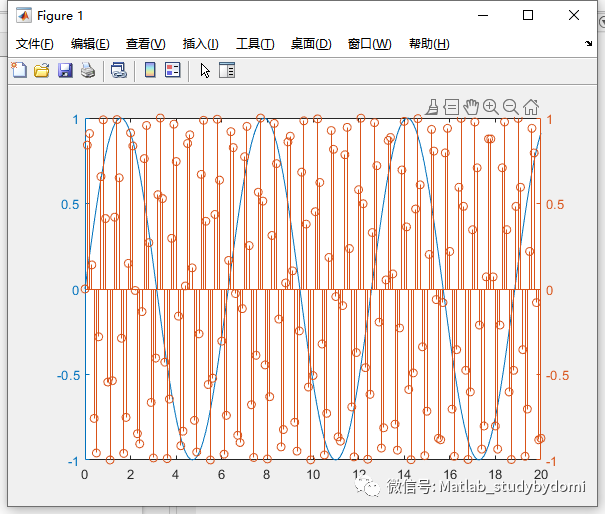Image resolution: width=605 pixels, height=514 pixels.
Task: Enable the Data Tips tool on the axes
Action: point(451,107)
